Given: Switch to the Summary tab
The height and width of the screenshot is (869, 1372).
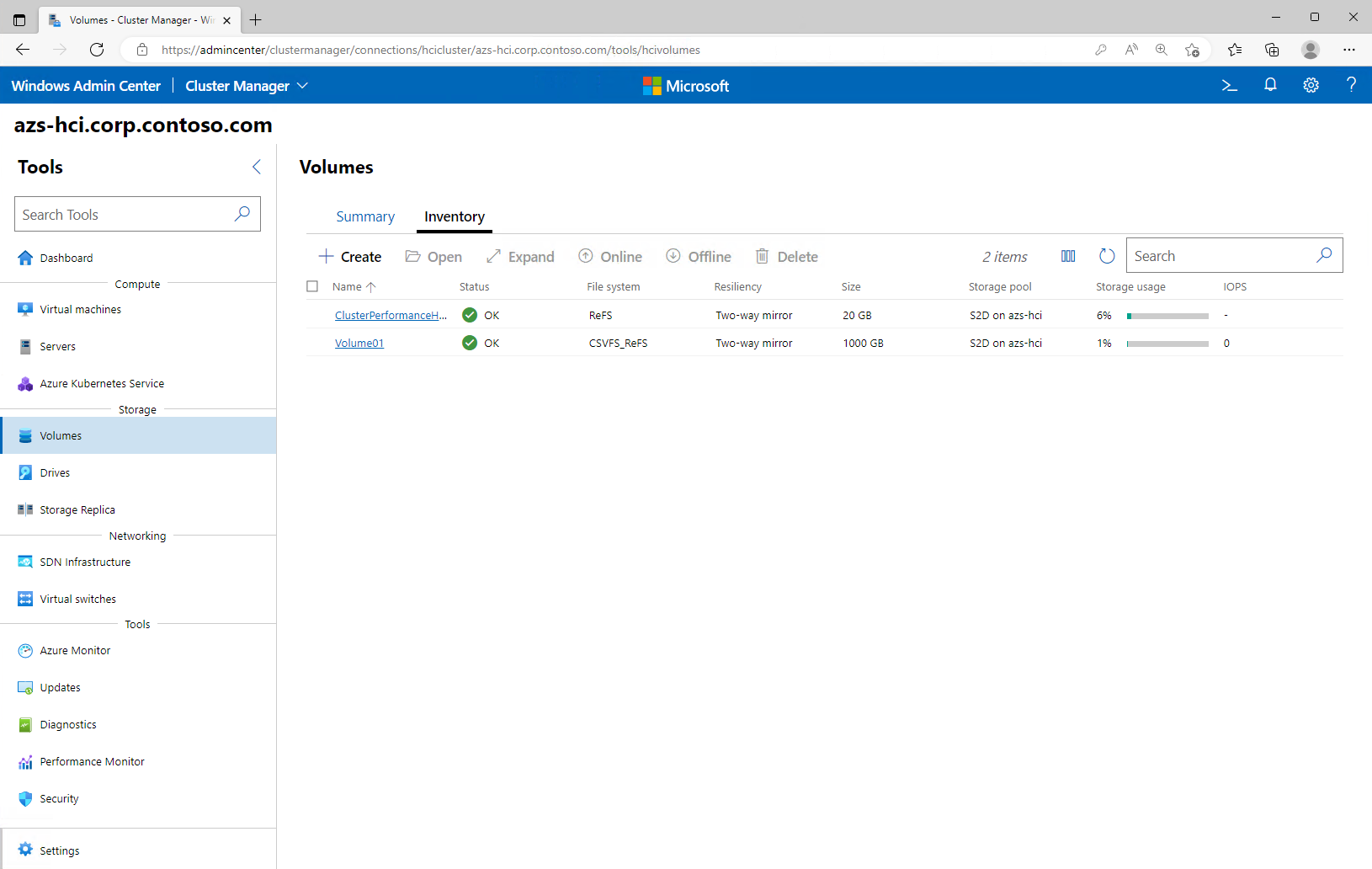Looking at the screenshot, I should (x=365, y=216).
